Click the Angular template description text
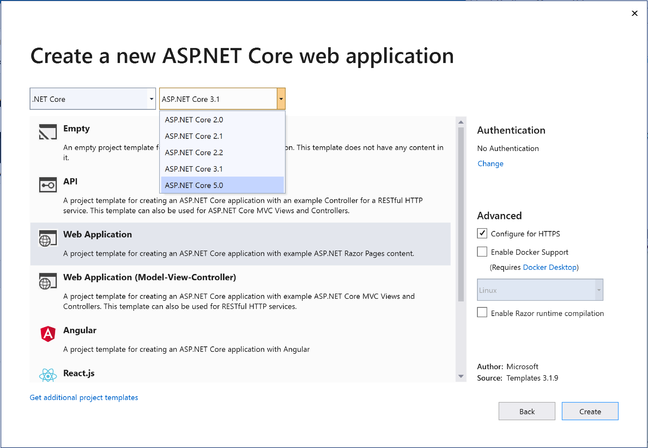The height and width of the screenshot is (448, 648). (186, 349)
